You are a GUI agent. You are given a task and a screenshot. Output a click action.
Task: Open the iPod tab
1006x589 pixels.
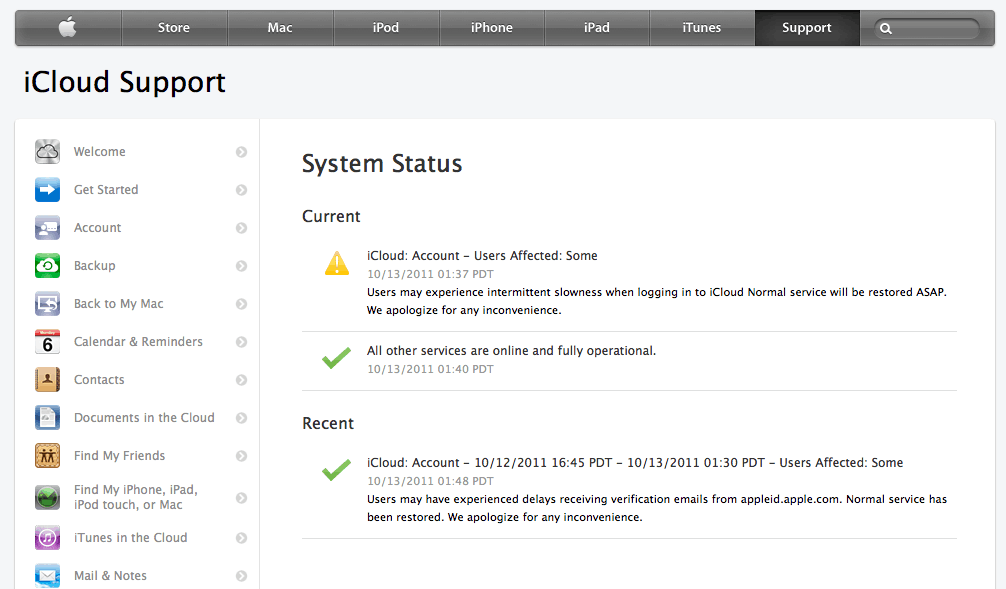coord(386,28)
